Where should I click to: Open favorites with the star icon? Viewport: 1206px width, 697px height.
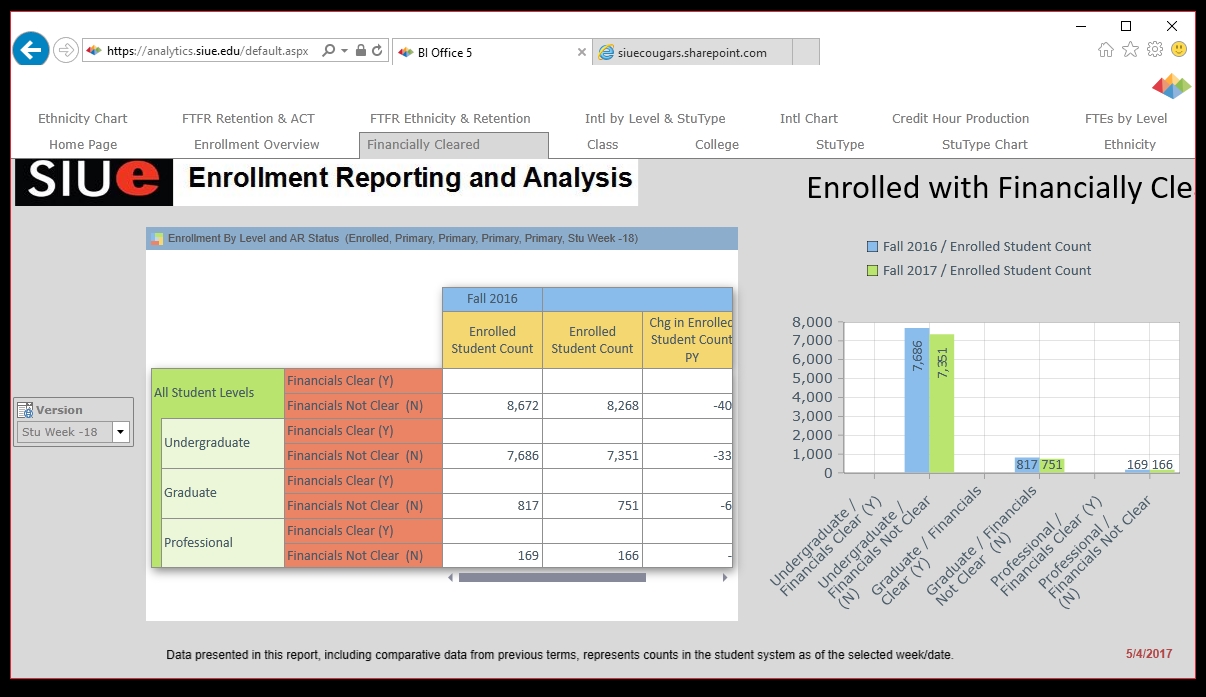pos(1130,49)
